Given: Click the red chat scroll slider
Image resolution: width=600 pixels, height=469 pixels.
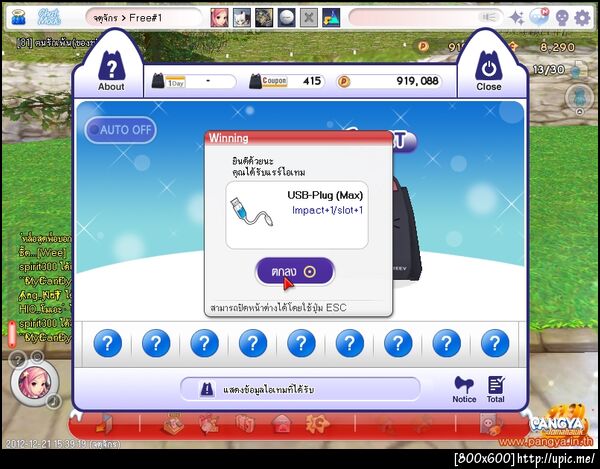Looking at the screenshot, I should click(12, 334).
